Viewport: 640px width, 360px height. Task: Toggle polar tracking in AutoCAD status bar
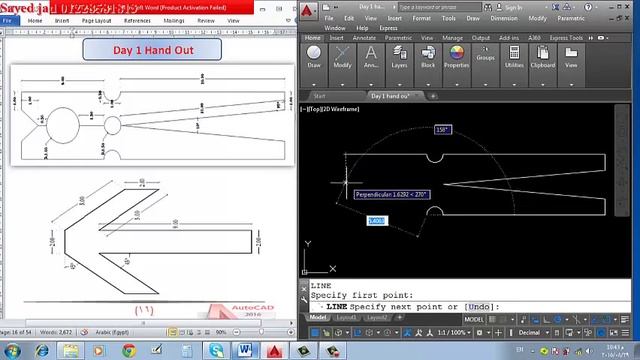point(558,320)
